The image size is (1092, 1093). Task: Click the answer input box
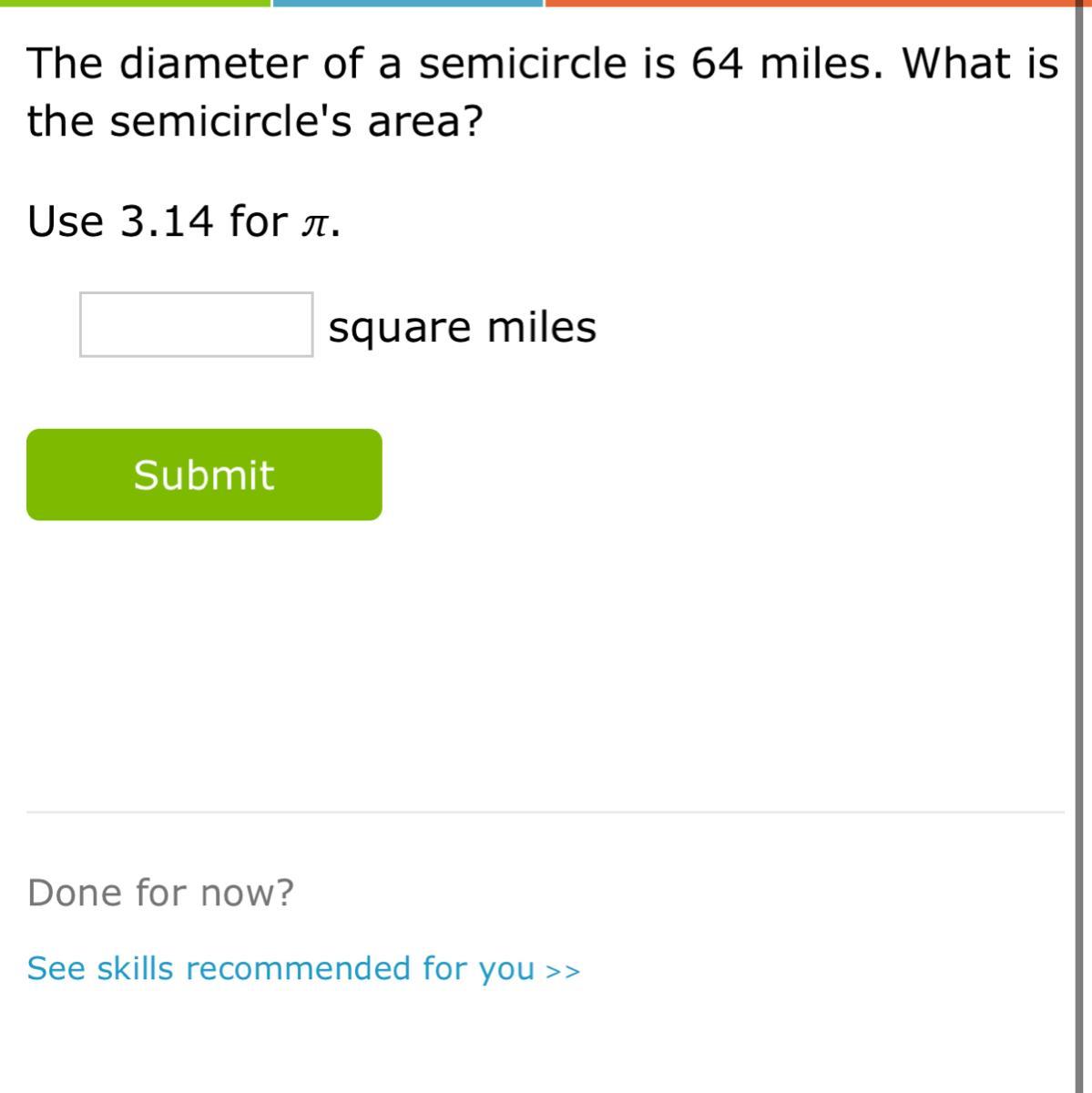[196, 325]
